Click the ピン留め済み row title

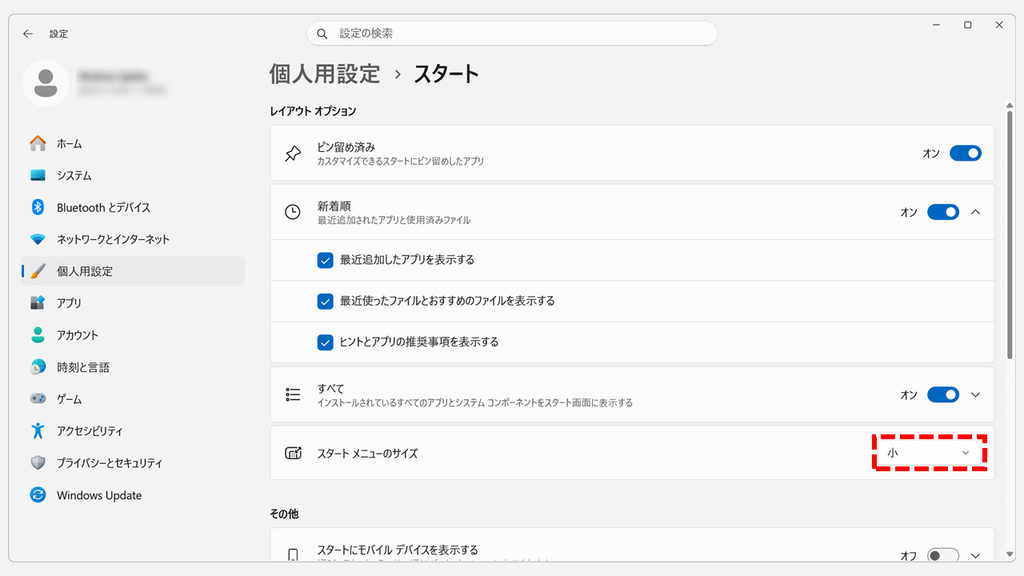pyautogui.click(x=346, y=147)
